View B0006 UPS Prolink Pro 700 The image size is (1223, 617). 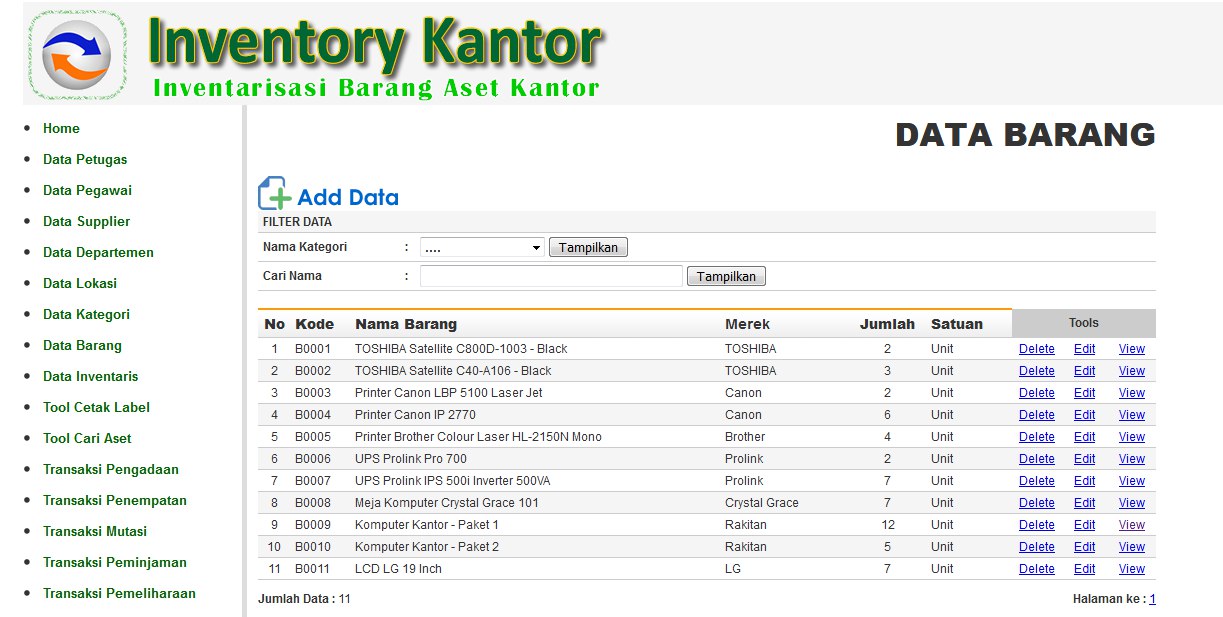point(1132,459)
